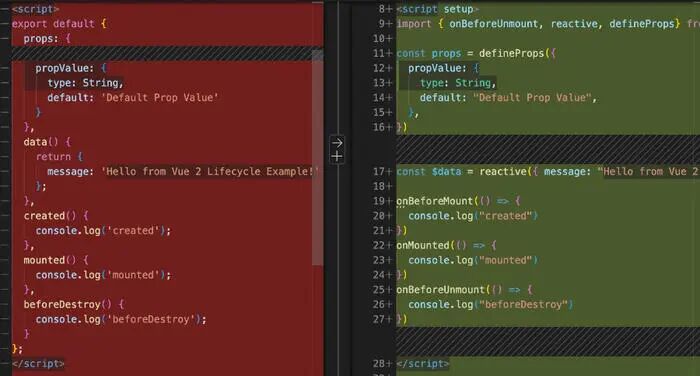Click console.log("mounted") on line 23

click(x=473, y=259)
